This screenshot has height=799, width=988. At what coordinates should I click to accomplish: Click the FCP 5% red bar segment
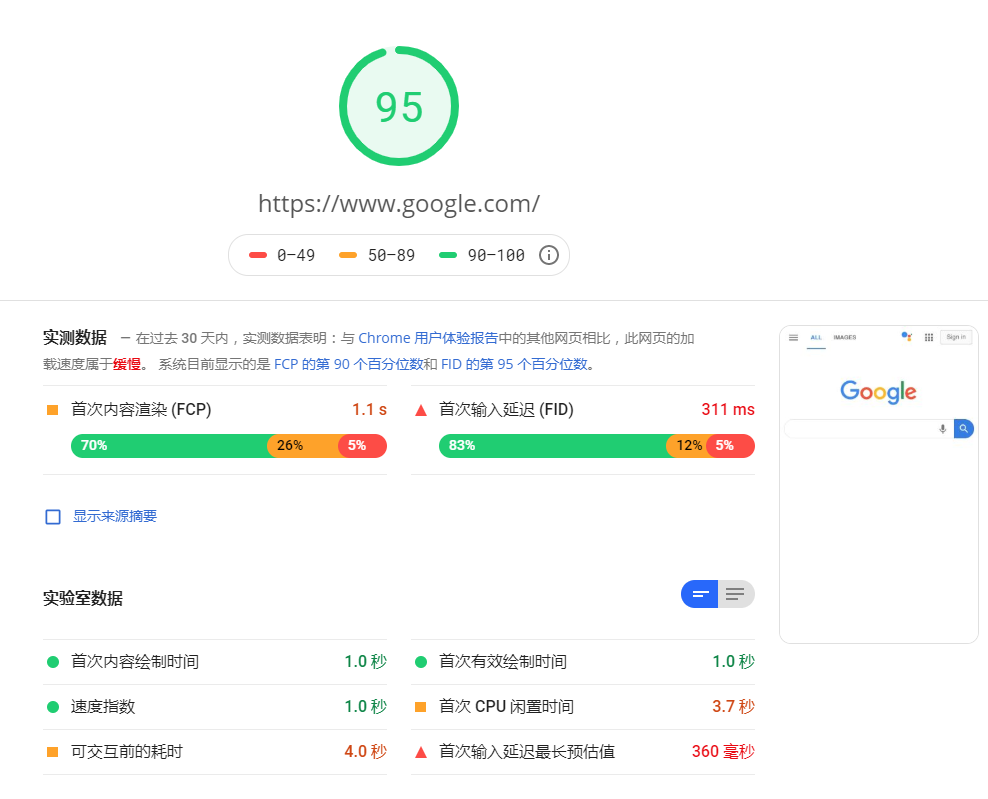click(x=362, y=445)
